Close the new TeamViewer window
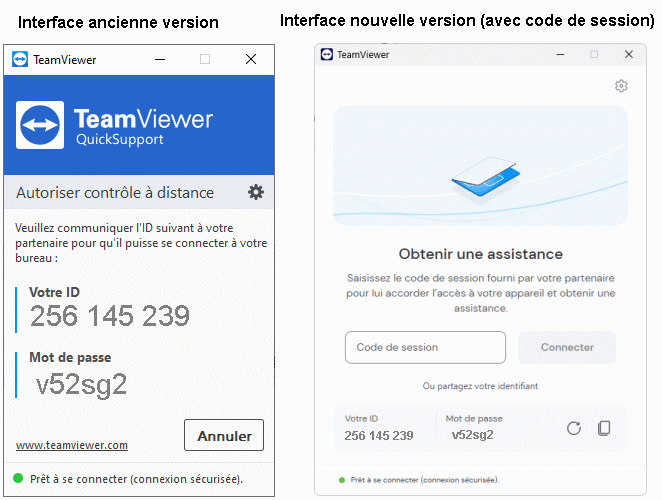 coord(629,54)
